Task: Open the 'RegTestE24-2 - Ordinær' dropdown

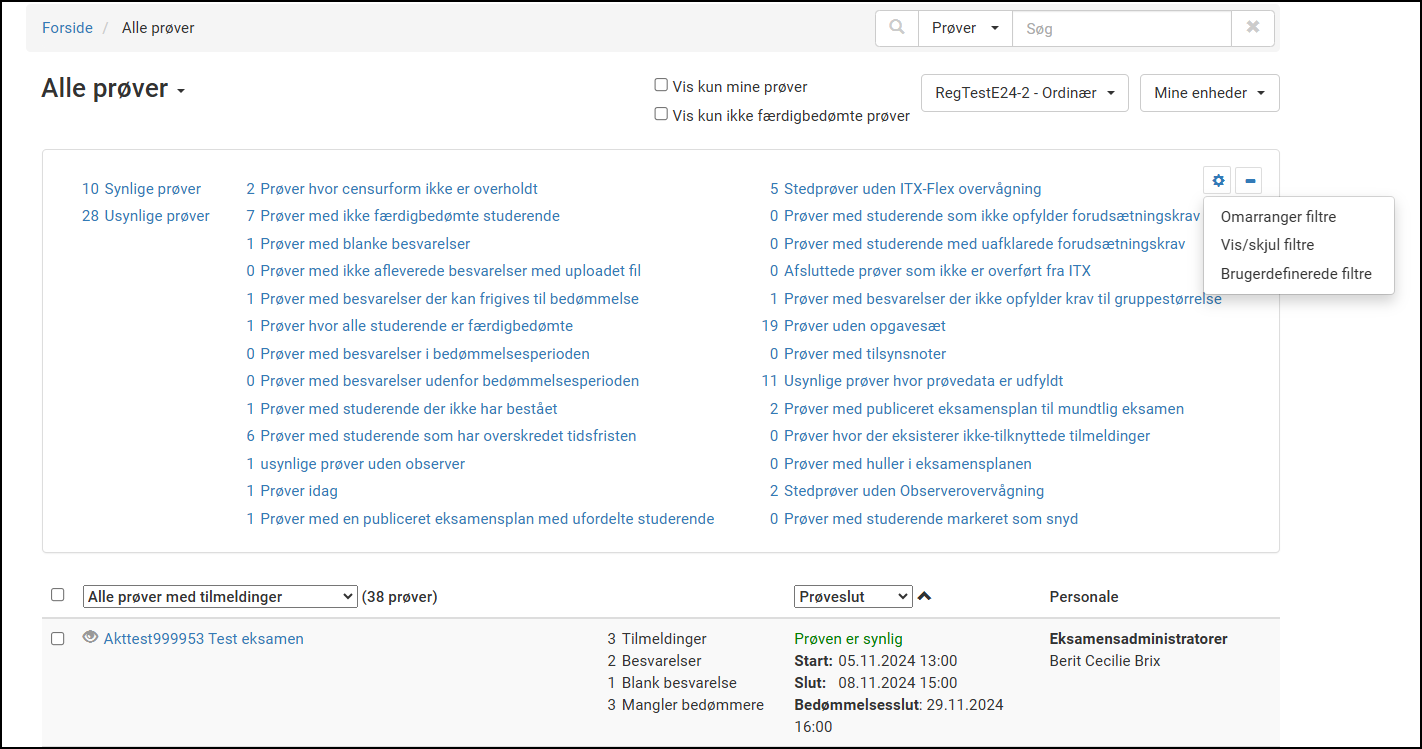Action: point(1024,93)
